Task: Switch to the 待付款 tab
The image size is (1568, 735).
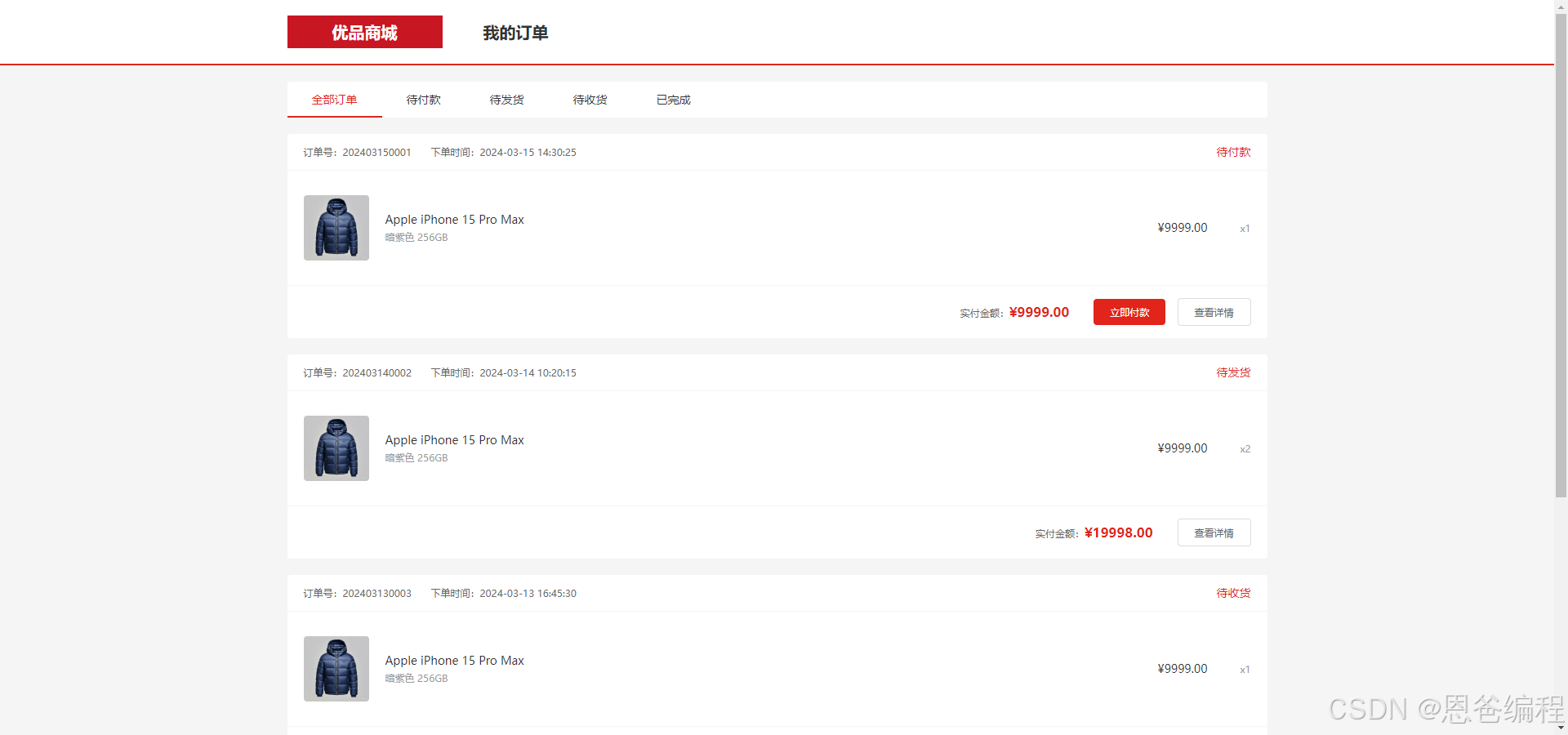Action: [424, 100]
